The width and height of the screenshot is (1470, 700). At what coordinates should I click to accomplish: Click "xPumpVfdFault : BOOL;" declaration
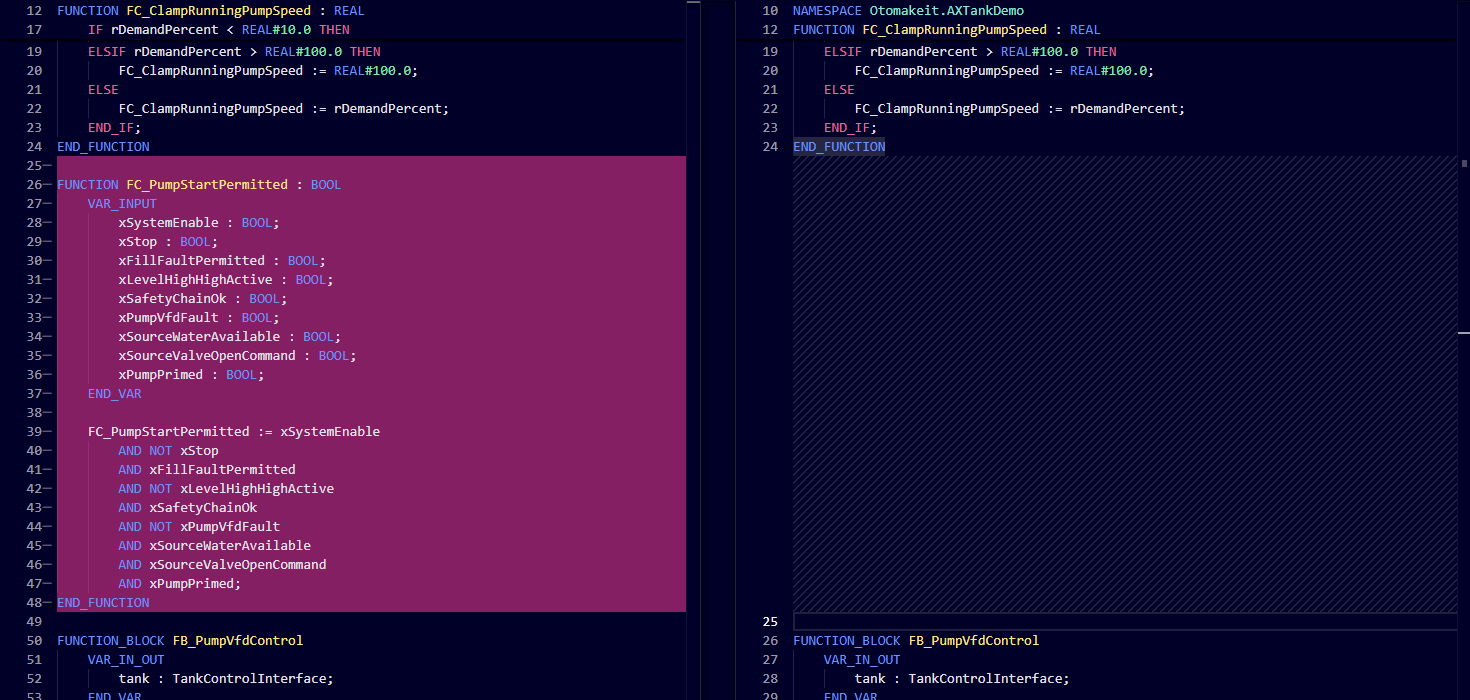pyautogui.click(x=199, y=317)
